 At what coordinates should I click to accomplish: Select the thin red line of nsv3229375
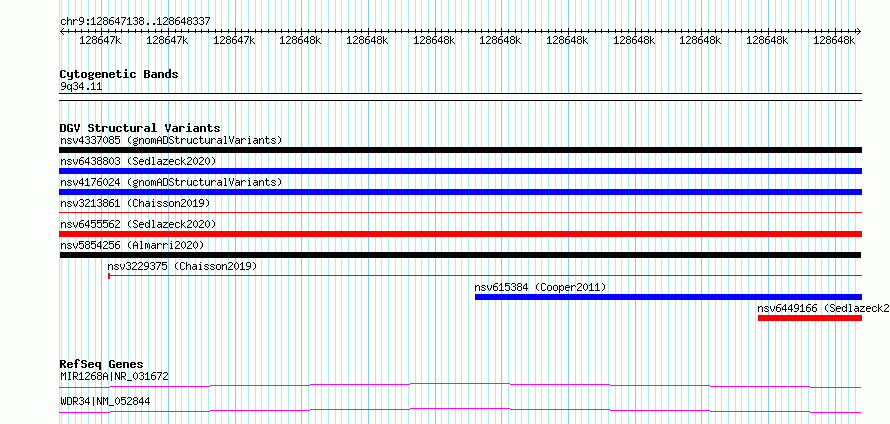(485, 276)
